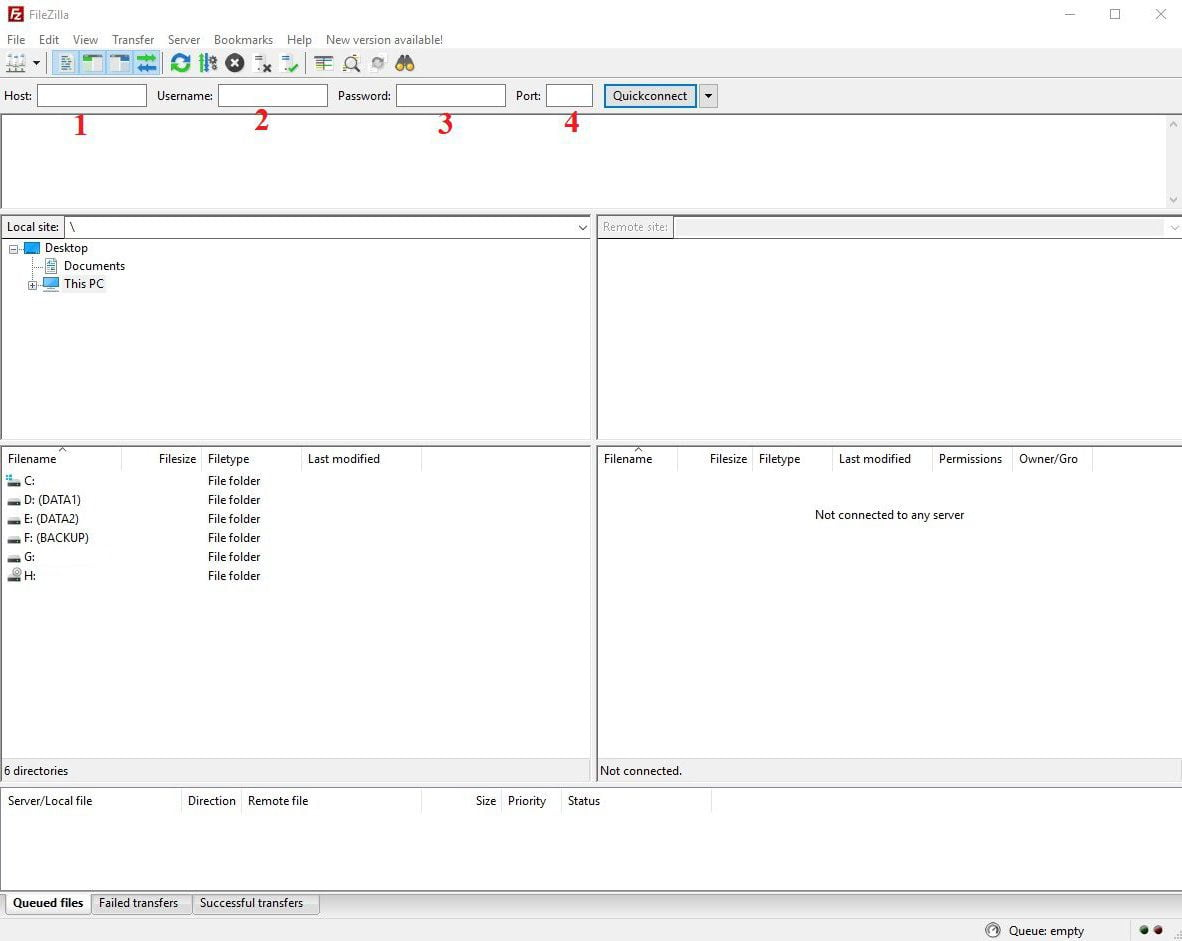Click the remote Permissions column header

point(970,458)
